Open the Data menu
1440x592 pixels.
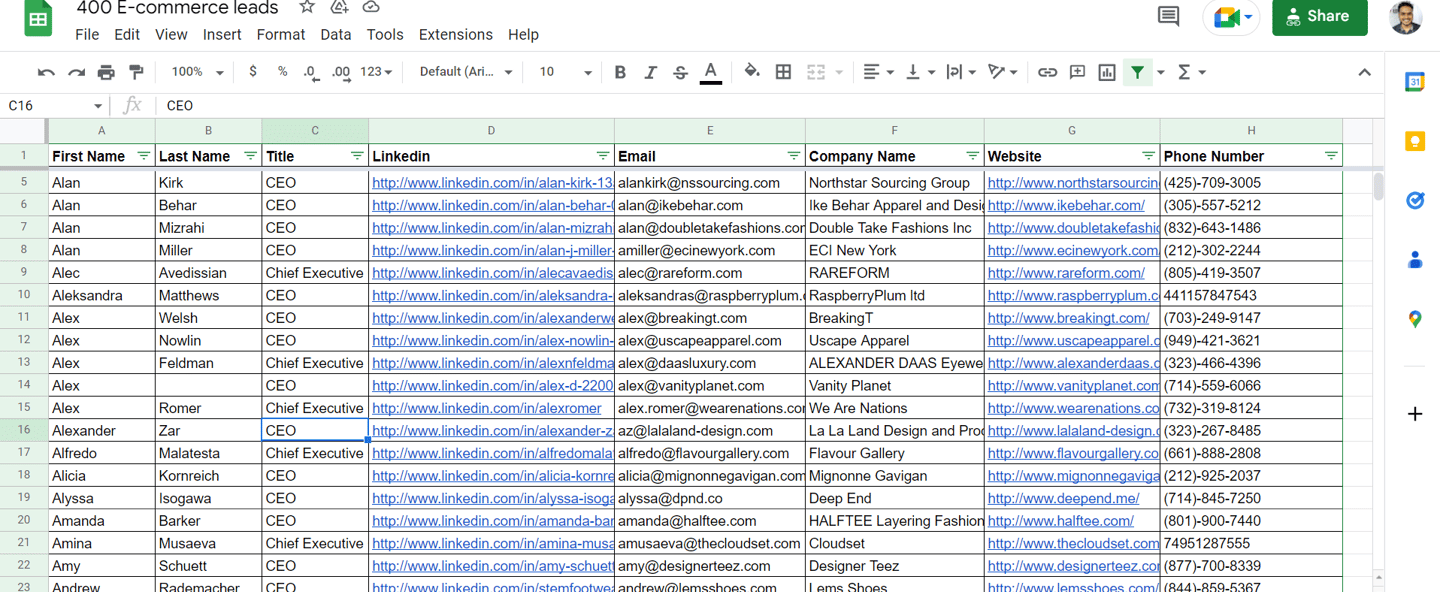(336, 34)
